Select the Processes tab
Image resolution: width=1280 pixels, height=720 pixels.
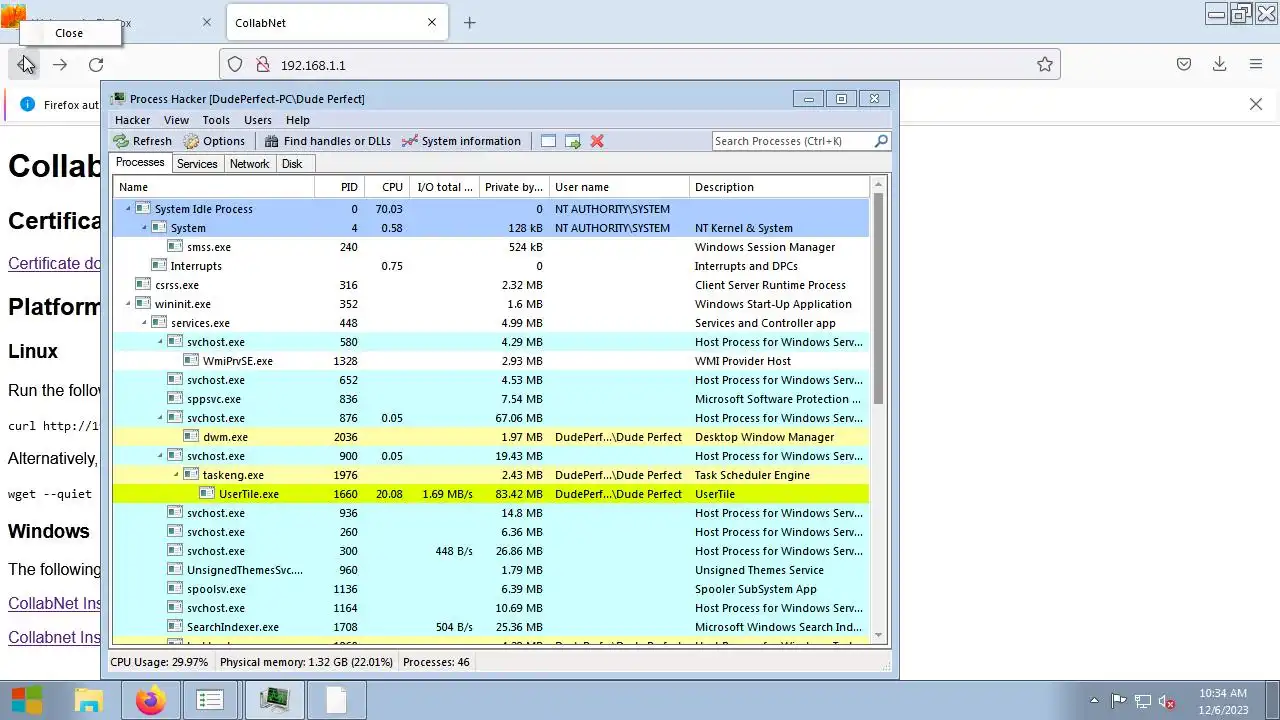140,163
